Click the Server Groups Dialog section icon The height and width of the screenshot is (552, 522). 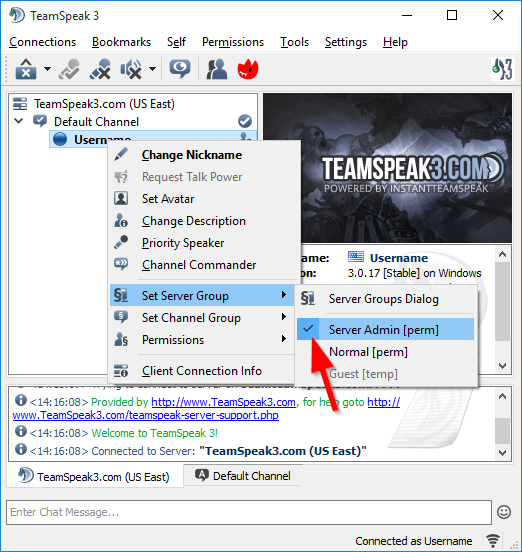(308, 299)
